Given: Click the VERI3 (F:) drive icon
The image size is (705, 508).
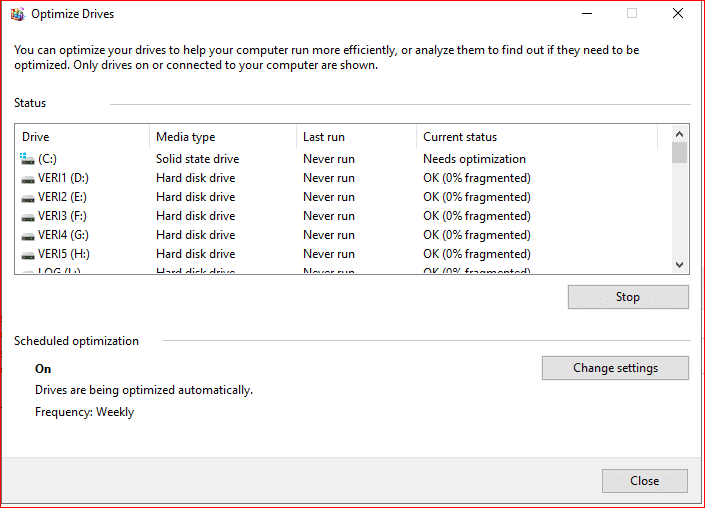Looking at the screenshot, I should click(26, 216).
